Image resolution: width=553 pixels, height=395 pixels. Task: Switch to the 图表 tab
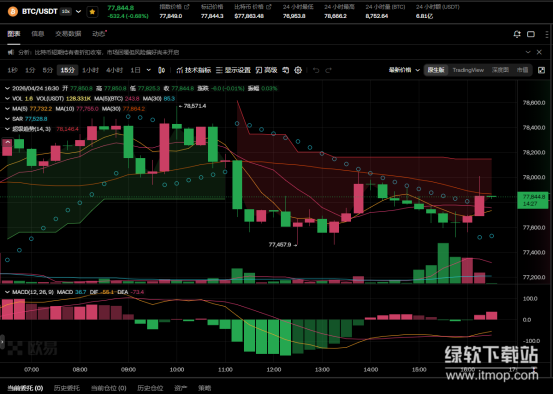coord(14,34)
